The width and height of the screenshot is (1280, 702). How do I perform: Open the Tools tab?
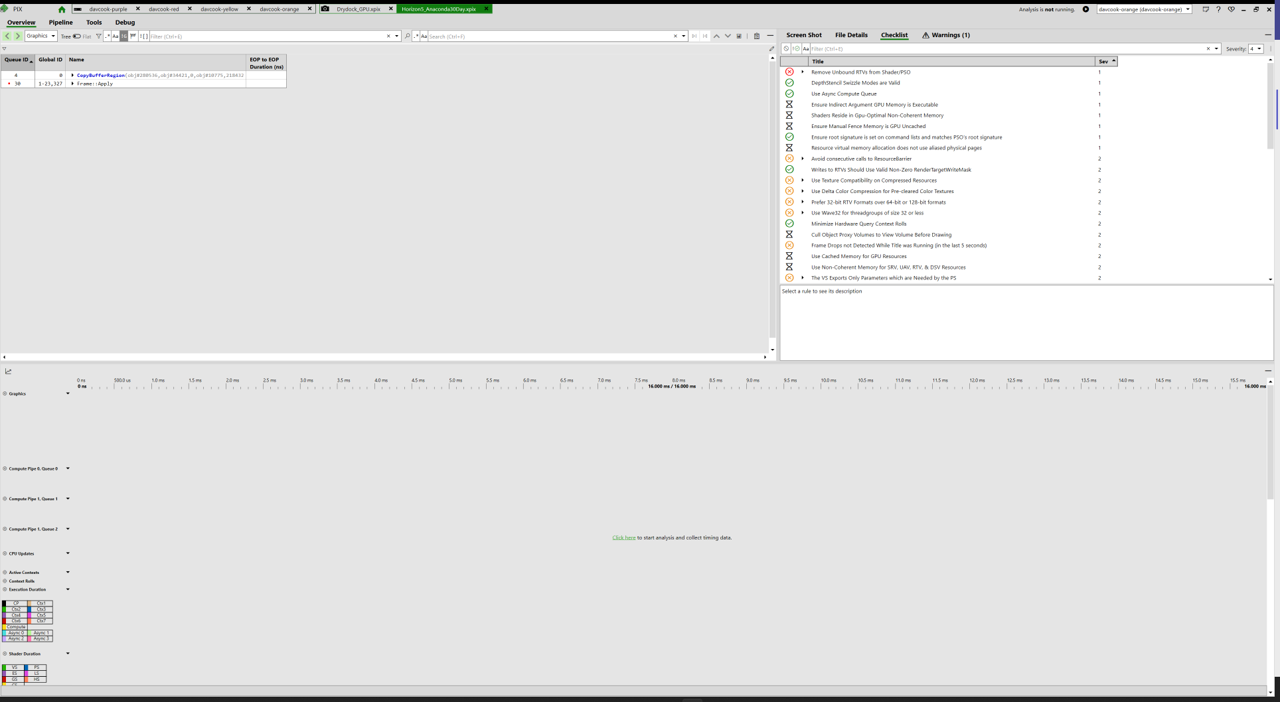94,22
